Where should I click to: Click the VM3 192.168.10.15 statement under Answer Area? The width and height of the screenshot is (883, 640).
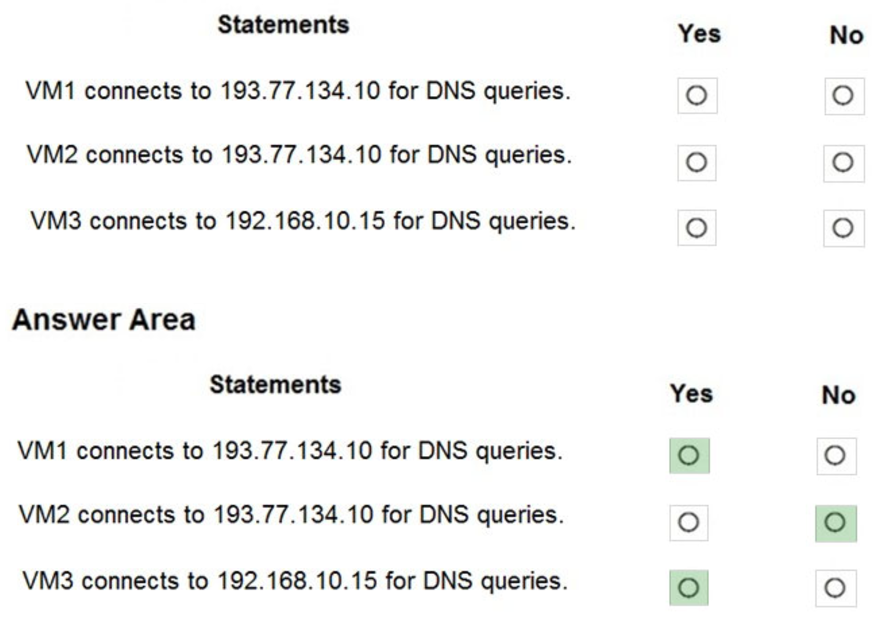point(294,581)
